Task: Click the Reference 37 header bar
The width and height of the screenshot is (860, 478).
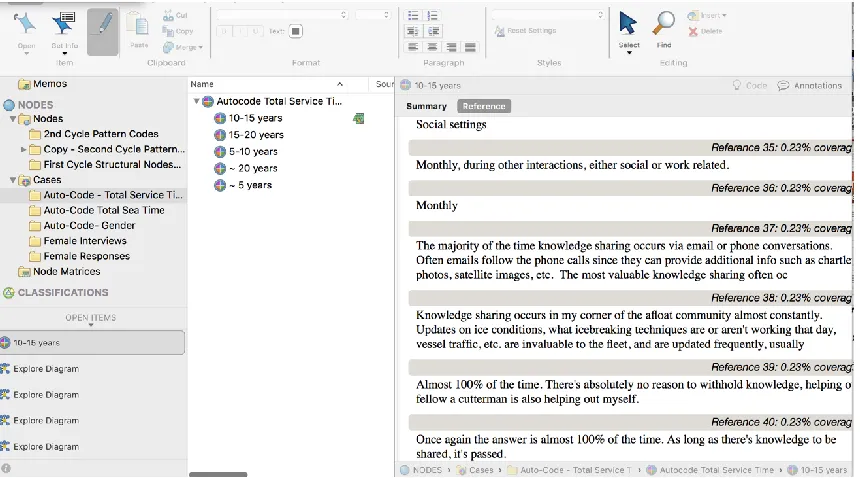Action: click(630, 228)
